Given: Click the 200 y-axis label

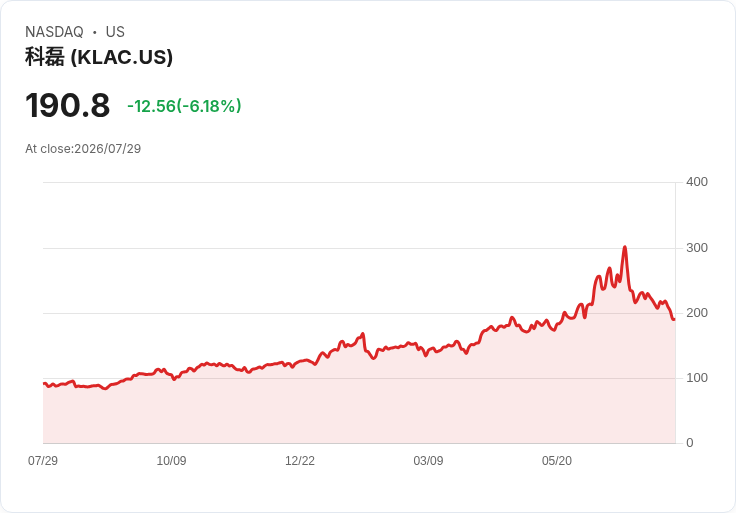Looking at the screenshot, I should pos(697,313).
